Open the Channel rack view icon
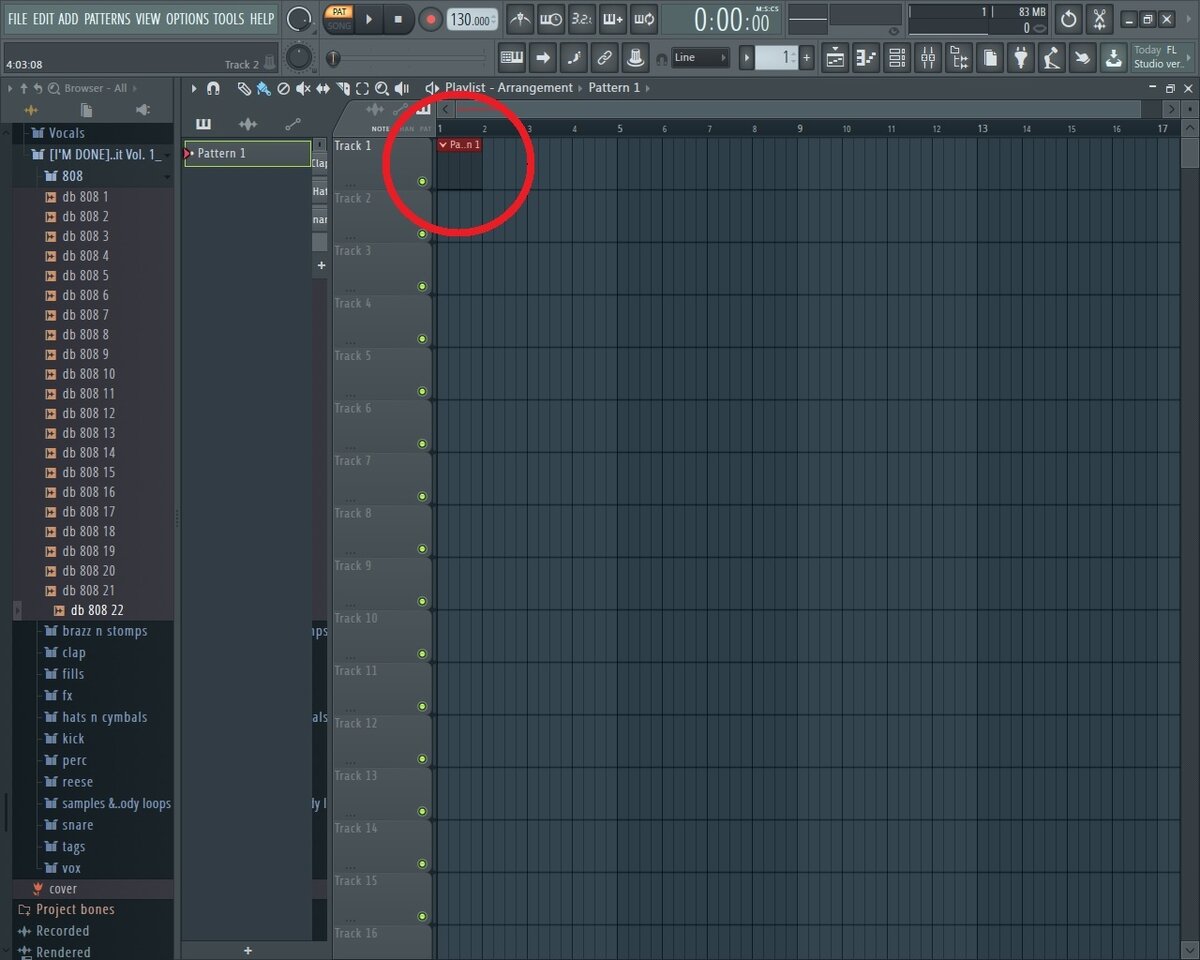Viewport: 1200px width, 960px height. pos(897,58)
